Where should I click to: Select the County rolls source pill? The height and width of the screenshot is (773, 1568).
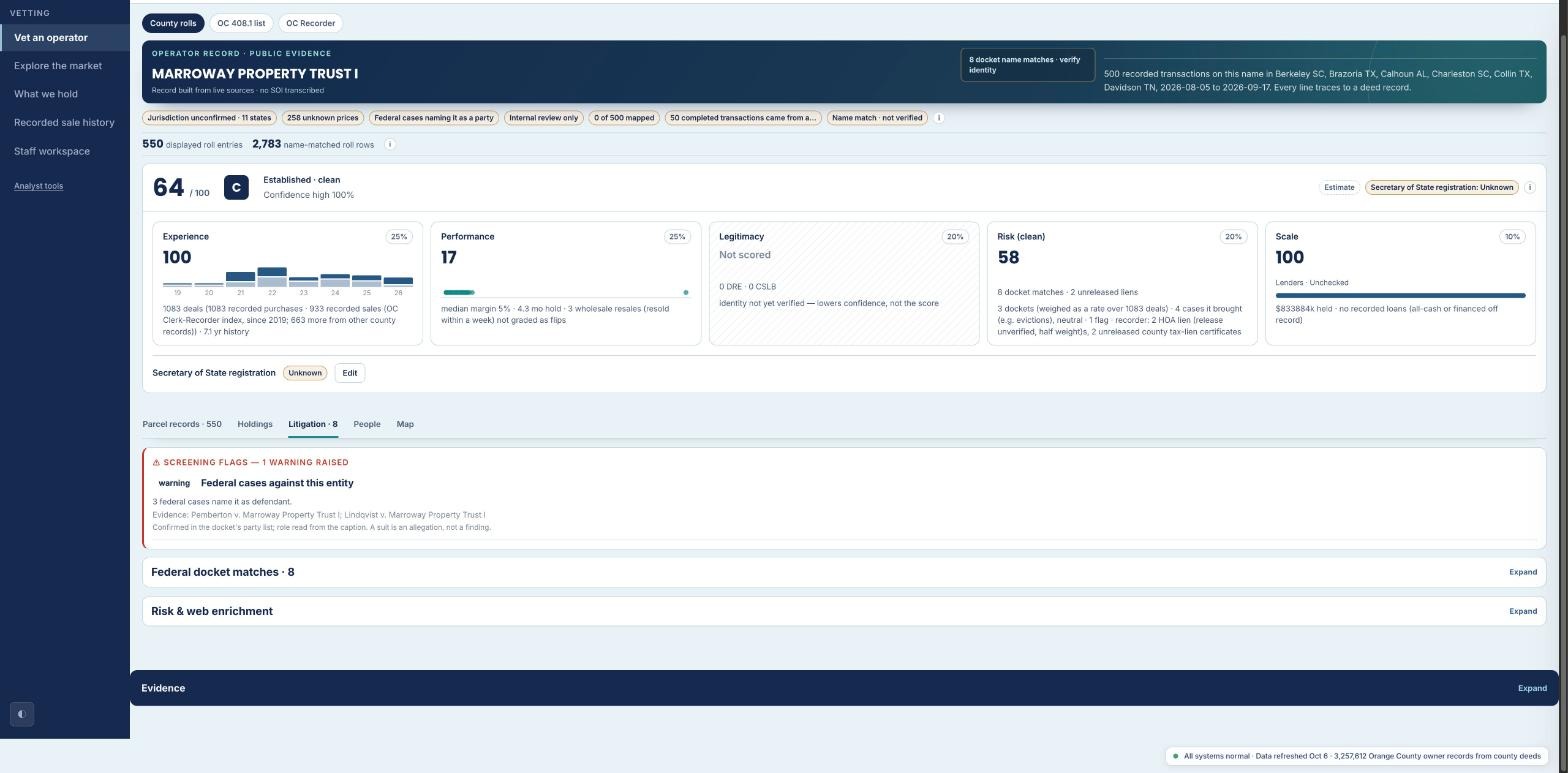pos(173,23)
